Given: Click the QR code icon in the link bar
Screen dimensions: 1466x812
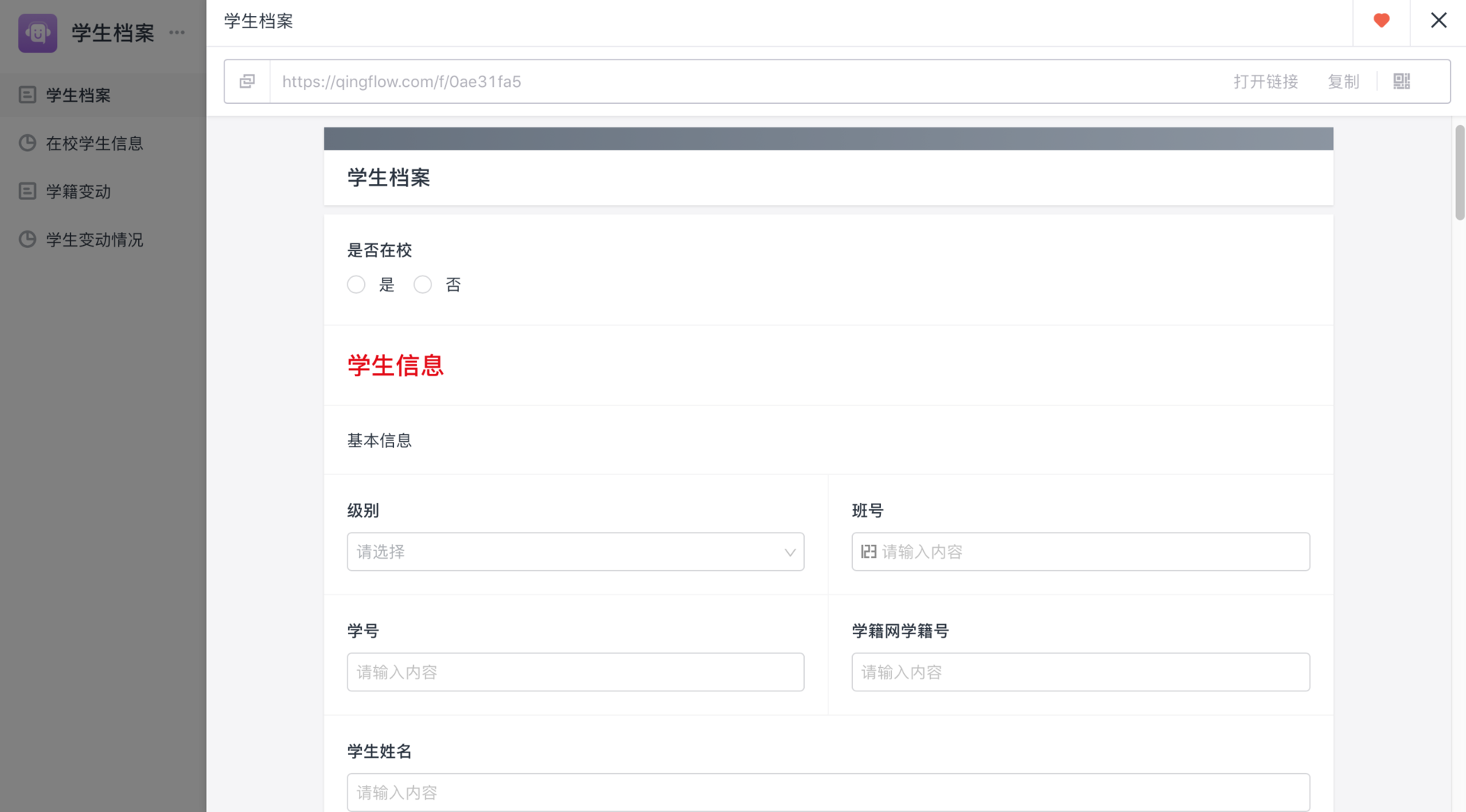Looking at the screenshot, I should (1401, 81).
